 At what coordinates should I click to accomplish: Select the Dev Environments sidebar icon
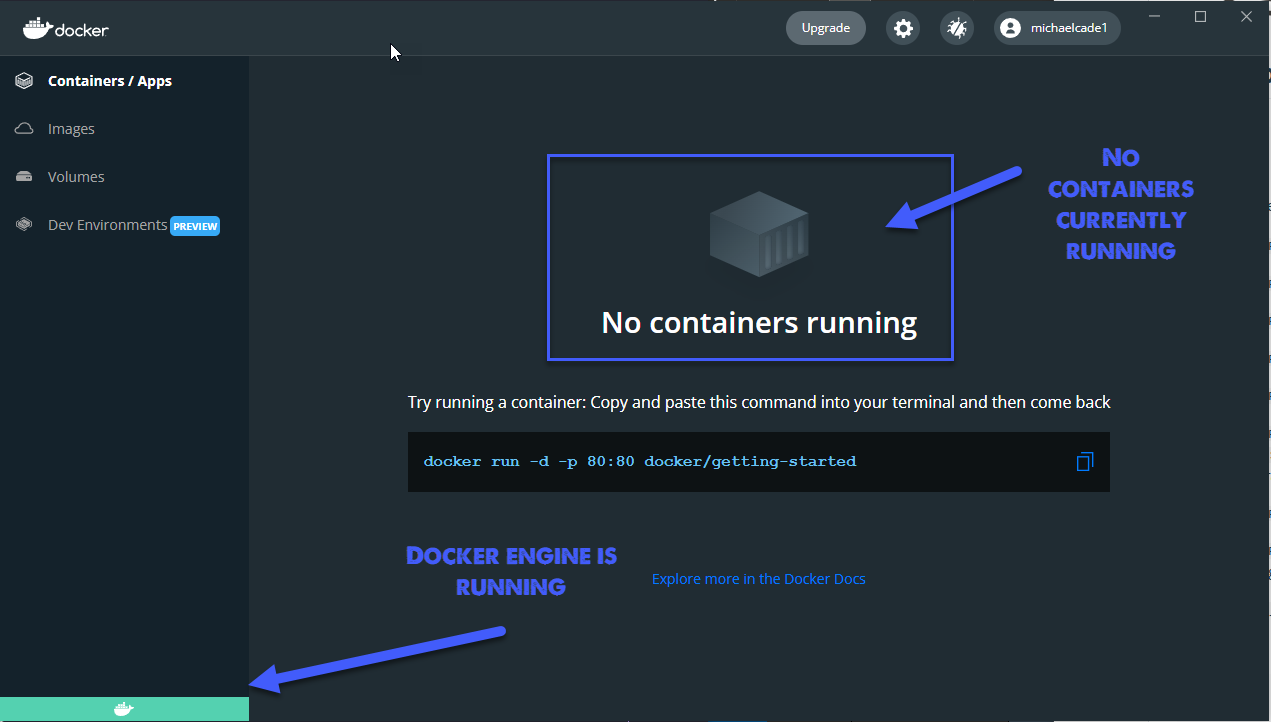[x=23, y=224]
